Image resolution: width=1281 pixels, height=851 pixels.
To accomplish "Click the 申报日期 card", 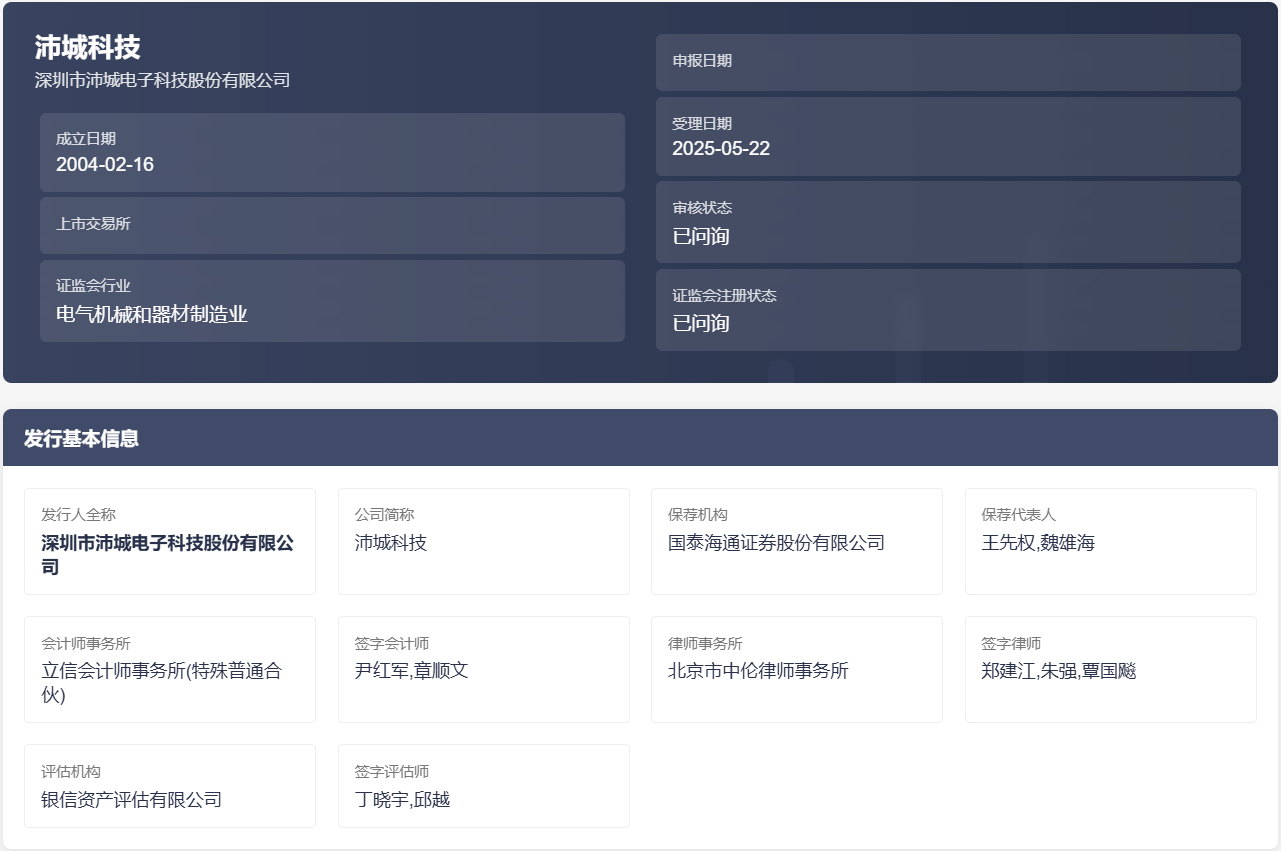I will 947,61.
